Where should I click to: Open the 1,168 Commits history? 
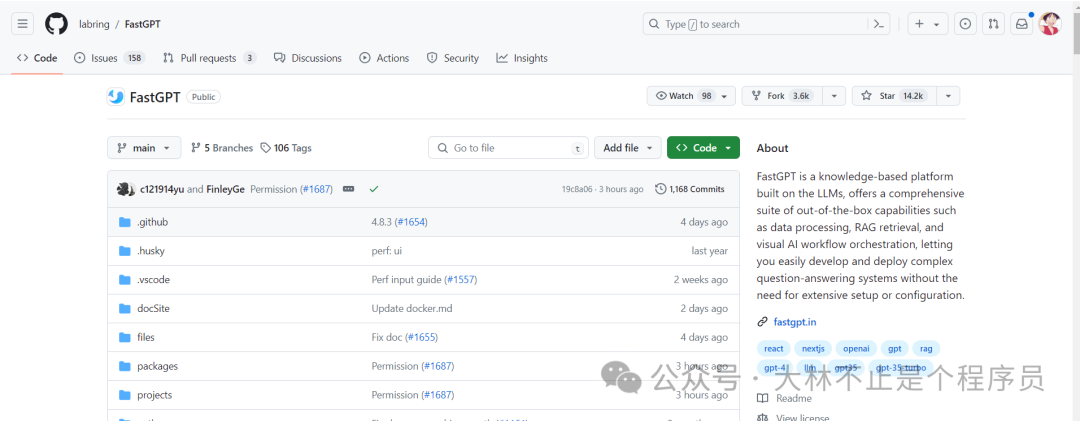coord(689,189)
